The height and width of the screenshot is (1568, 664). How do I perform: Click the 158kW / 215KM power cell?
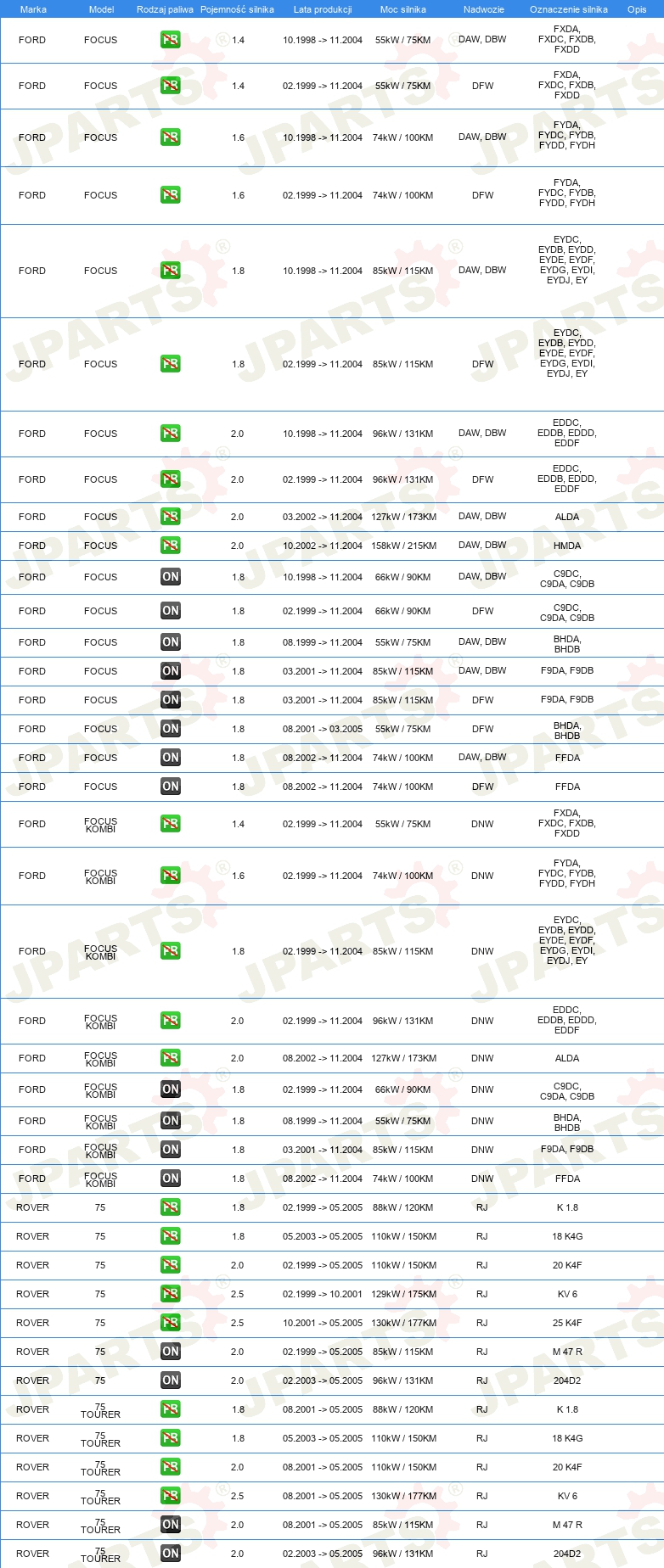coord(403,546)
